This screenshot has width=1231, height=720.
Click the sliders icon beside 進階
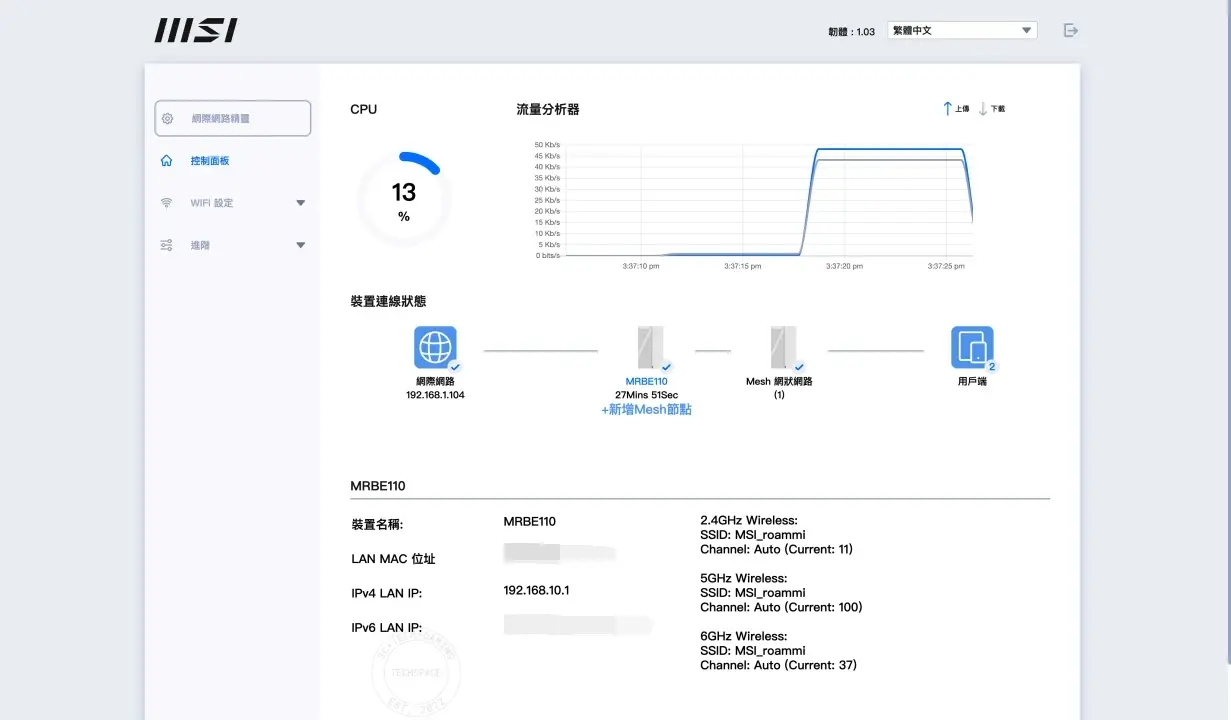point(167,245)
